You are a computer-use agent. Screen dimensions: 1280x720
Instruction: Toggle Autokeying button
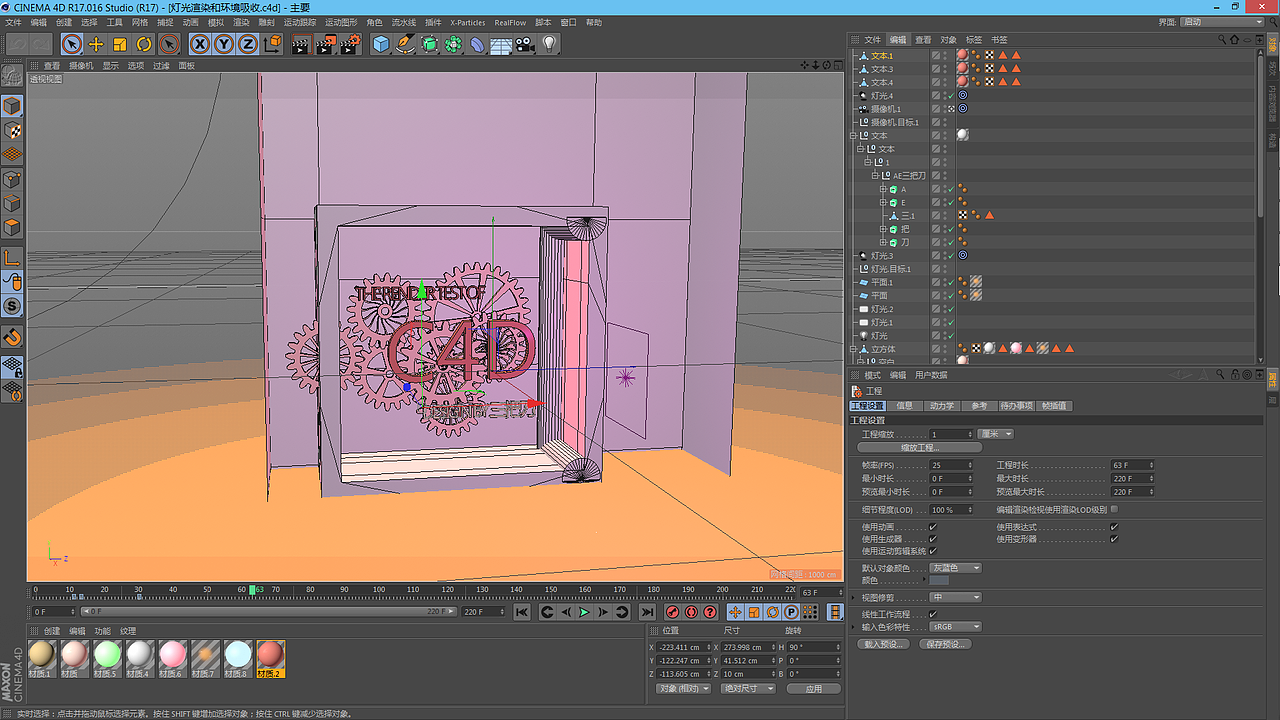pos(691,612)
